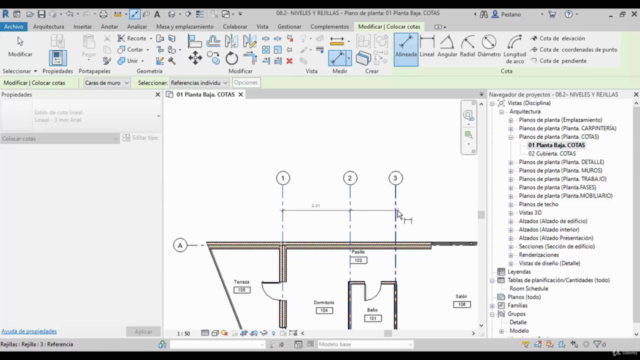This screenshot has width=640, height=360.
Task: Open Ayuda de propiedades link
Action: [x=29, y=331]
